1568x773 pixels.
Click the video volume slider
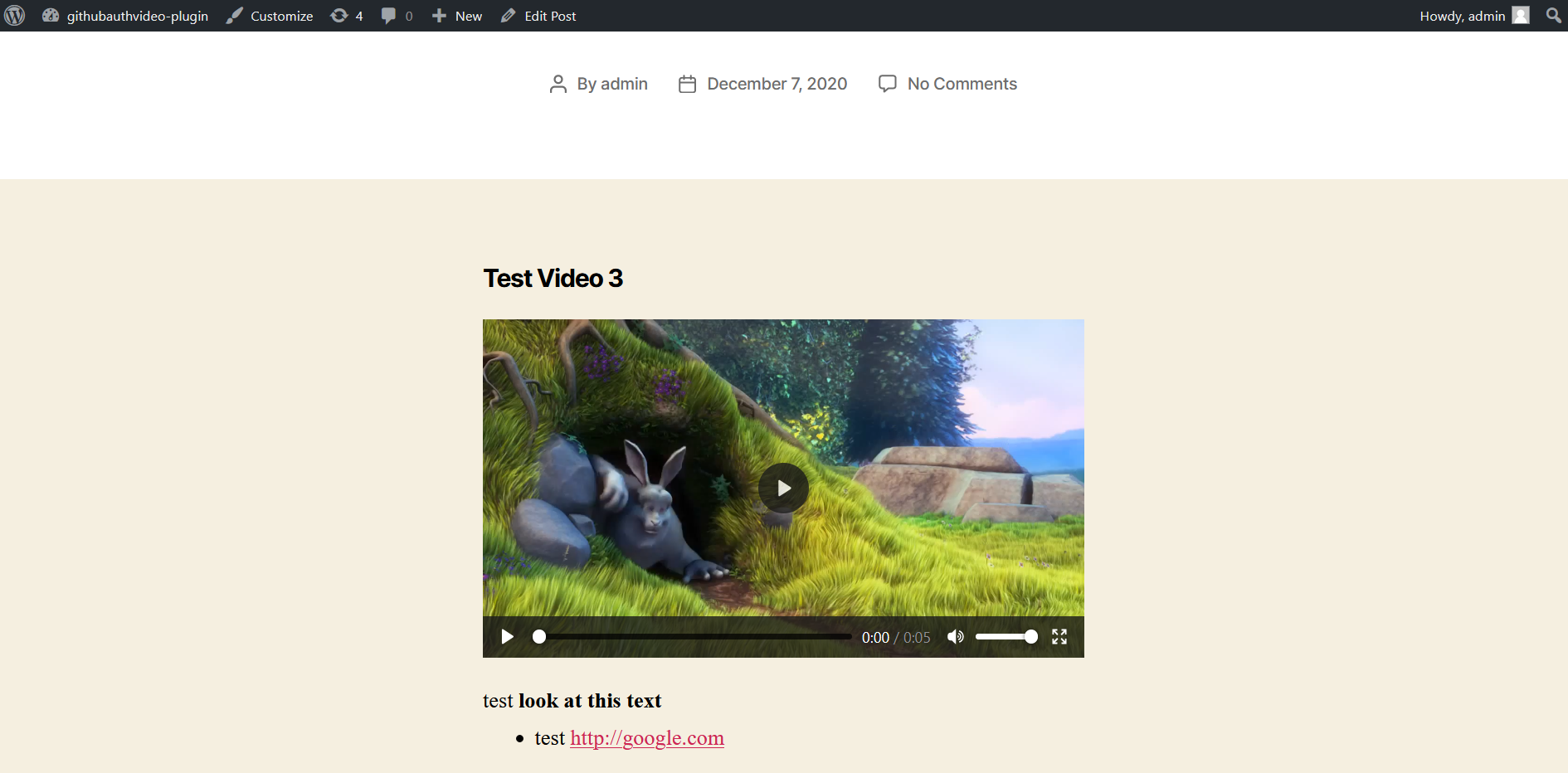click(x=1006, y=637)
